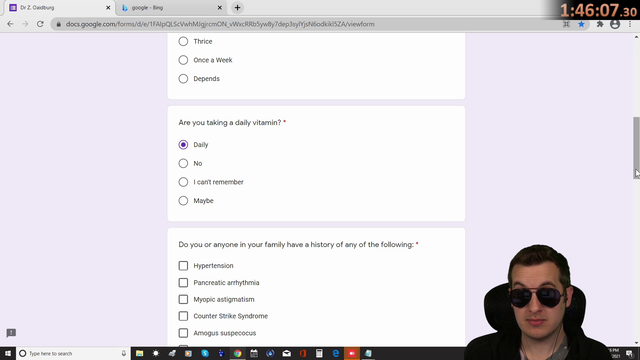Select the Depends radio option
The image size is (640, 360).
click(x=183, y=79)
